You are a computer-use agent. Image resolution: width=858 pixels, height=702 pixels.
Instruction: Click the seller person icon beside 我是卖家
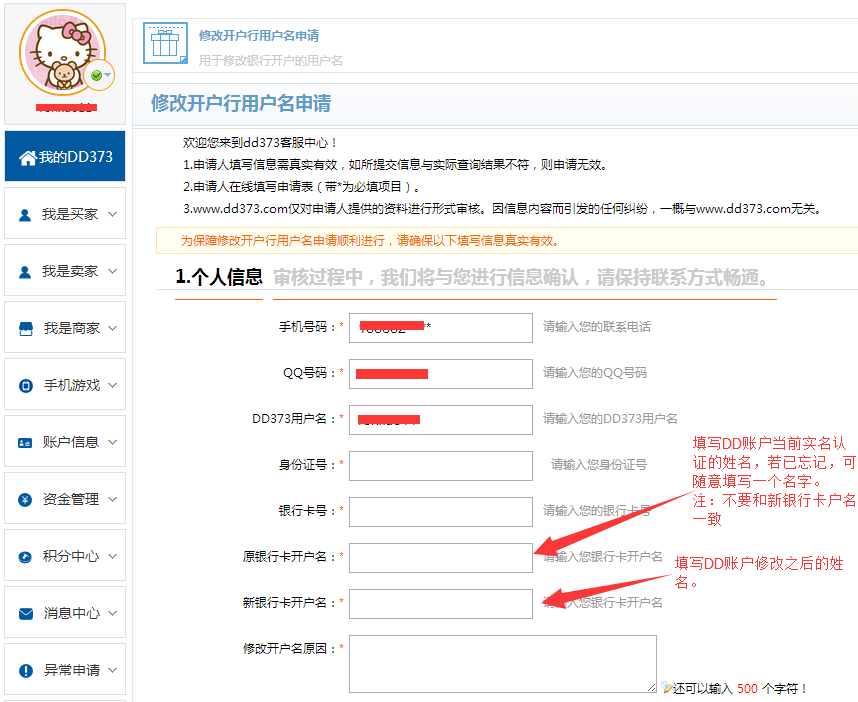(25, 272)
